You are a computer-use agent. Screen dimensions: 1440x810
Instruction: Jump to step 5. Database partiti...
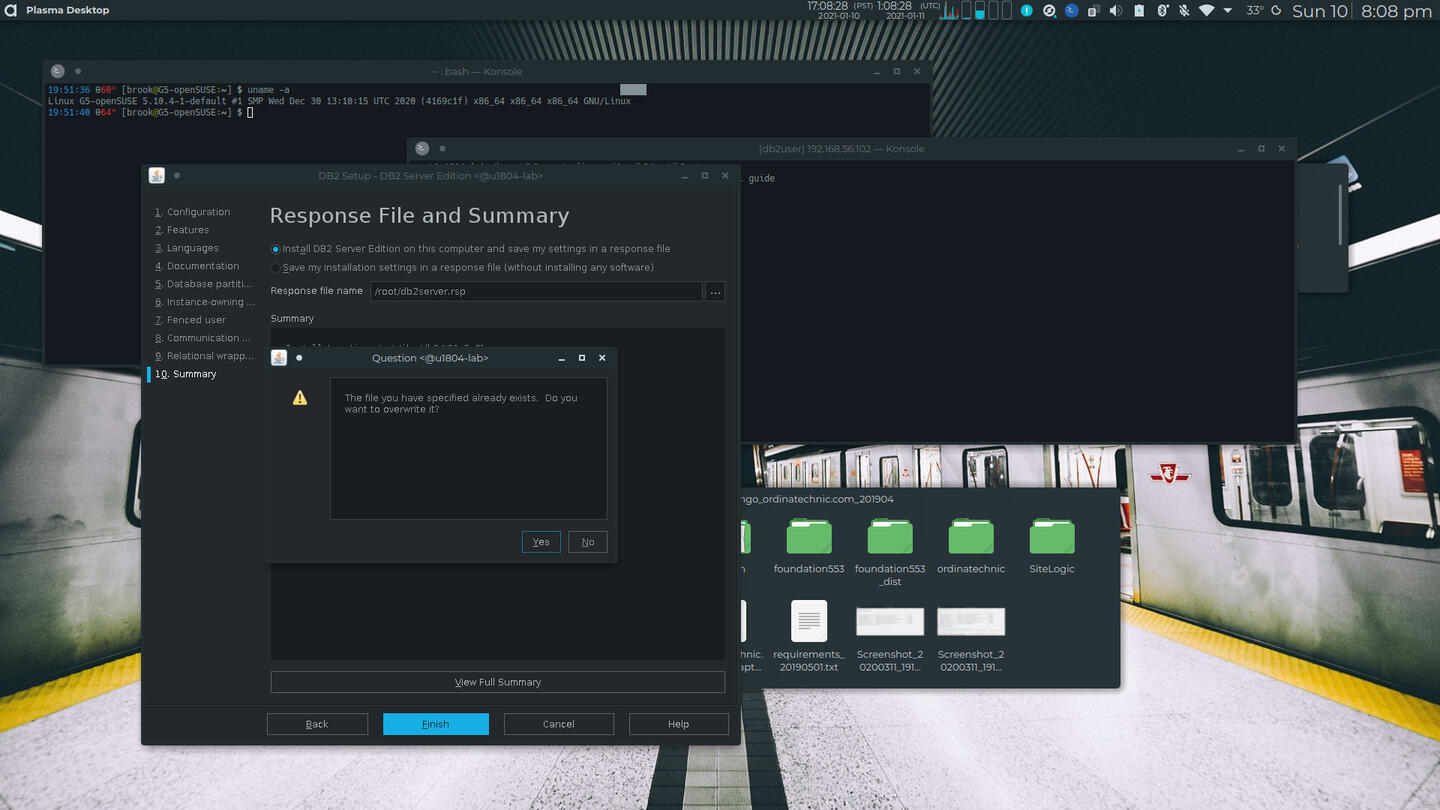click(x=204, y=284)
